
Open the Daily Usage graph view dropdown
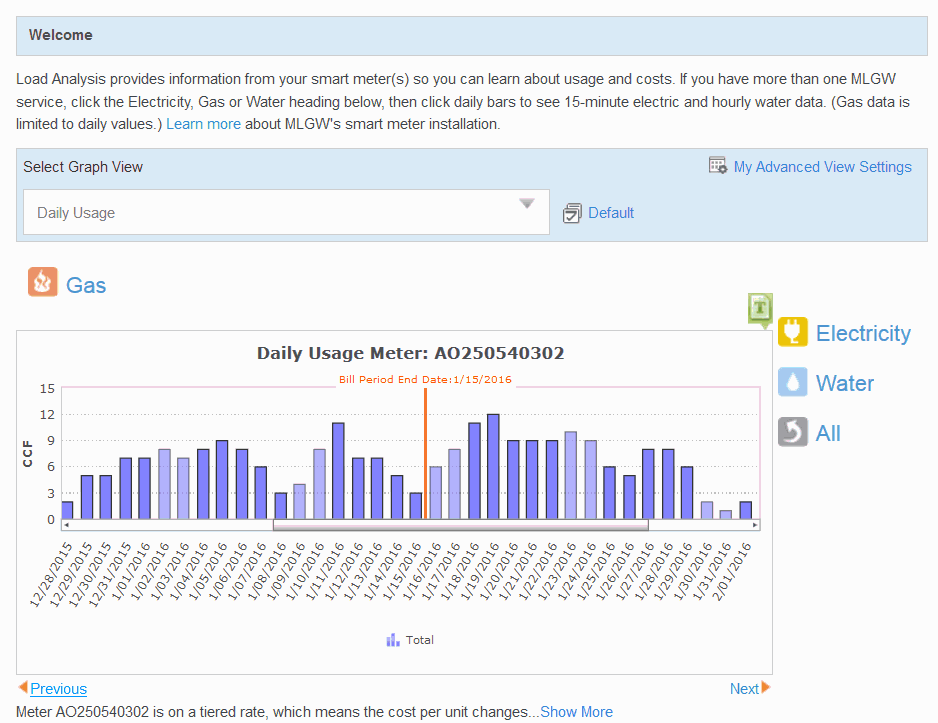(x=286, y=212)
